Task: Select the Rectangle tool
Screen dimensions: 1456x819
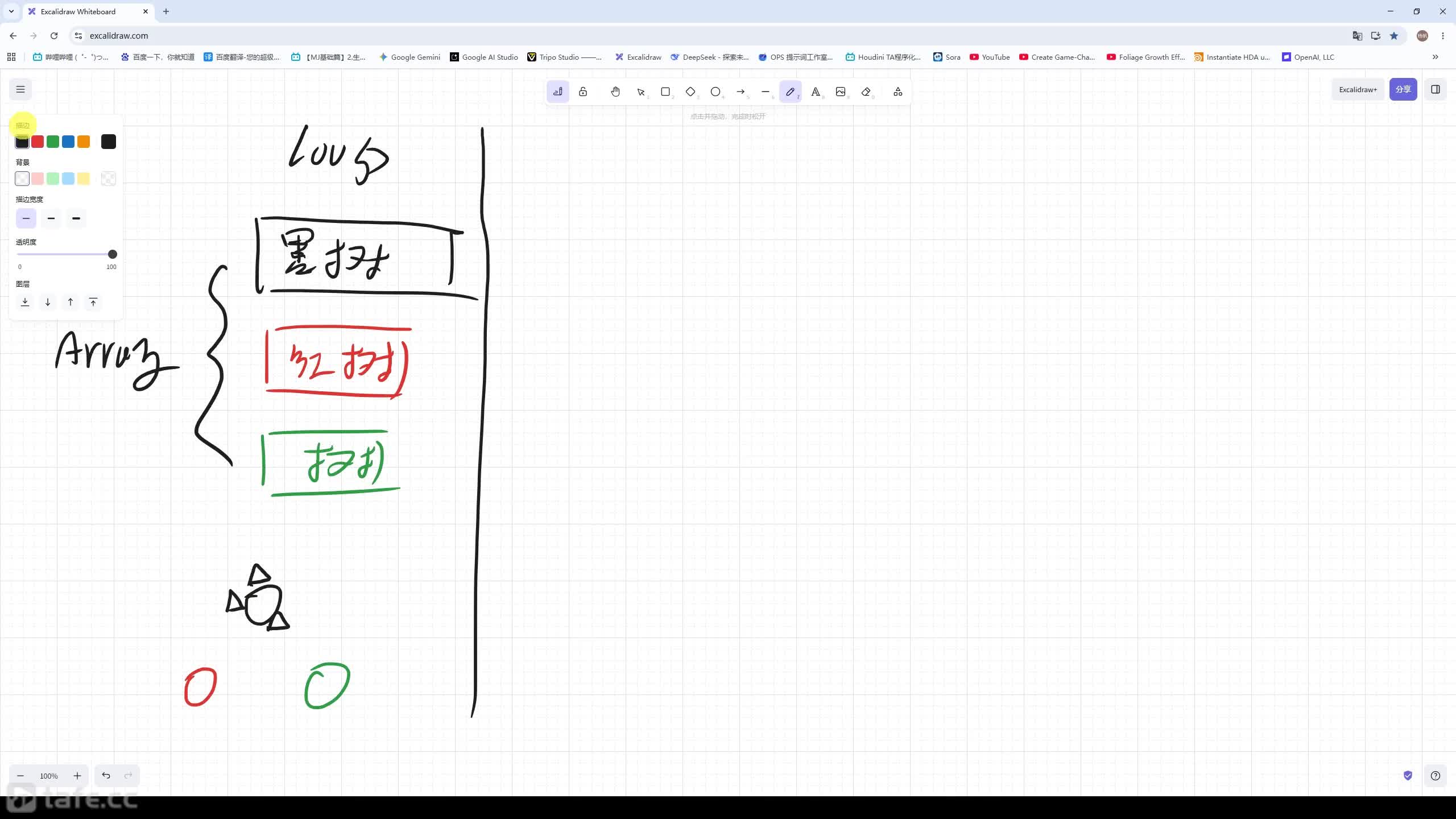Action: point(665,92)
